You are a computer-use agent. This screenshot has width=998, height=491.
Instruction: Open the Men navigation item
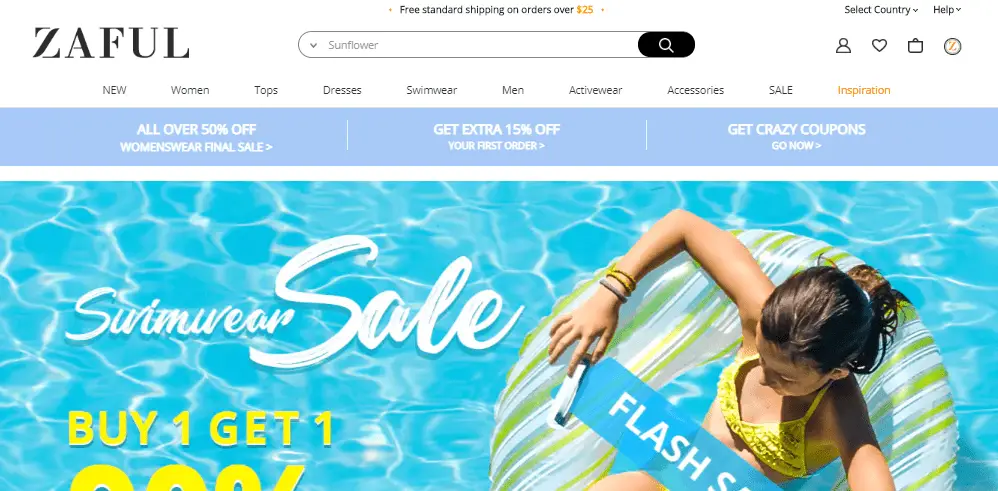pos(513,90)
